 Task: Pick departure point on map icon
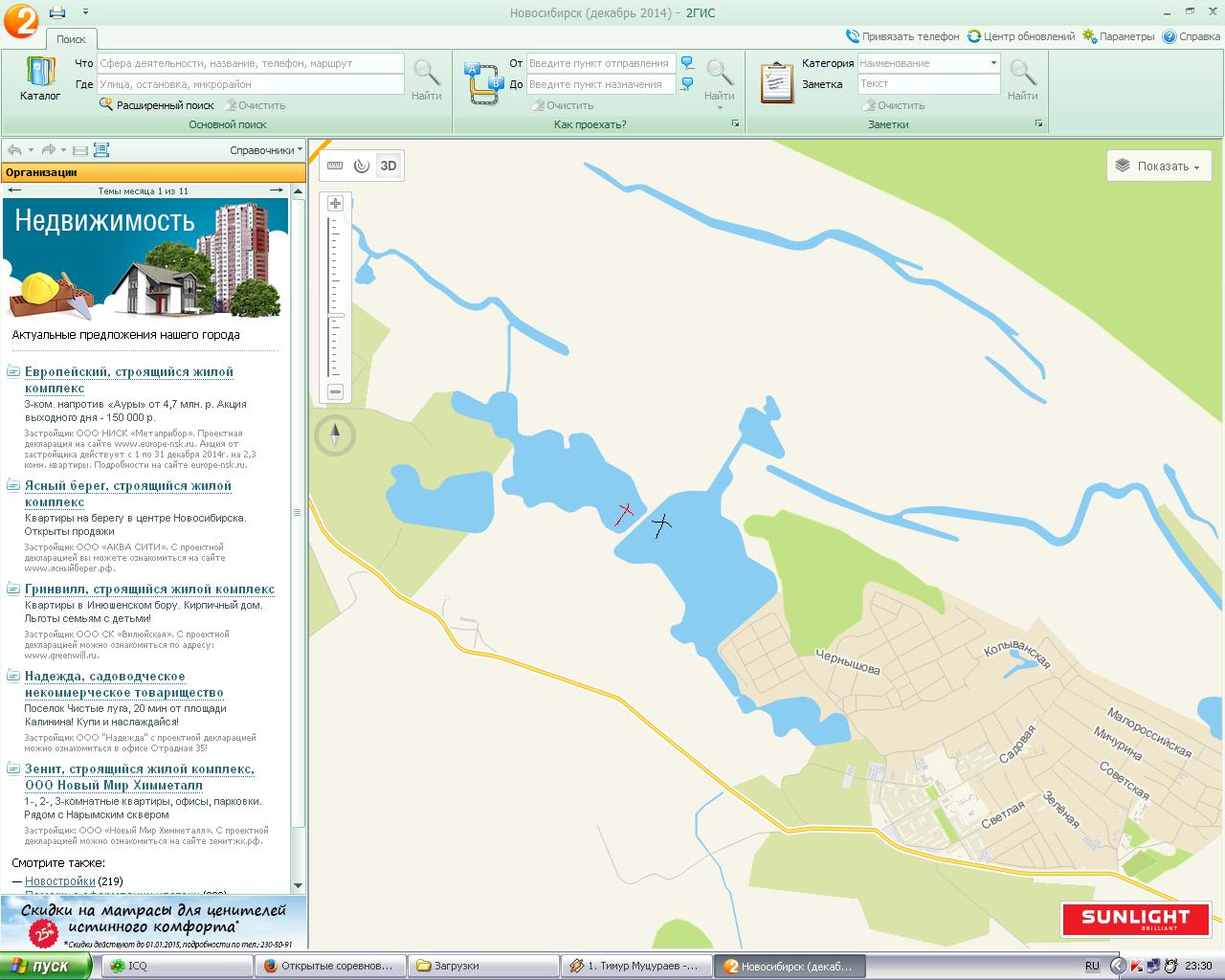[687, 63]
